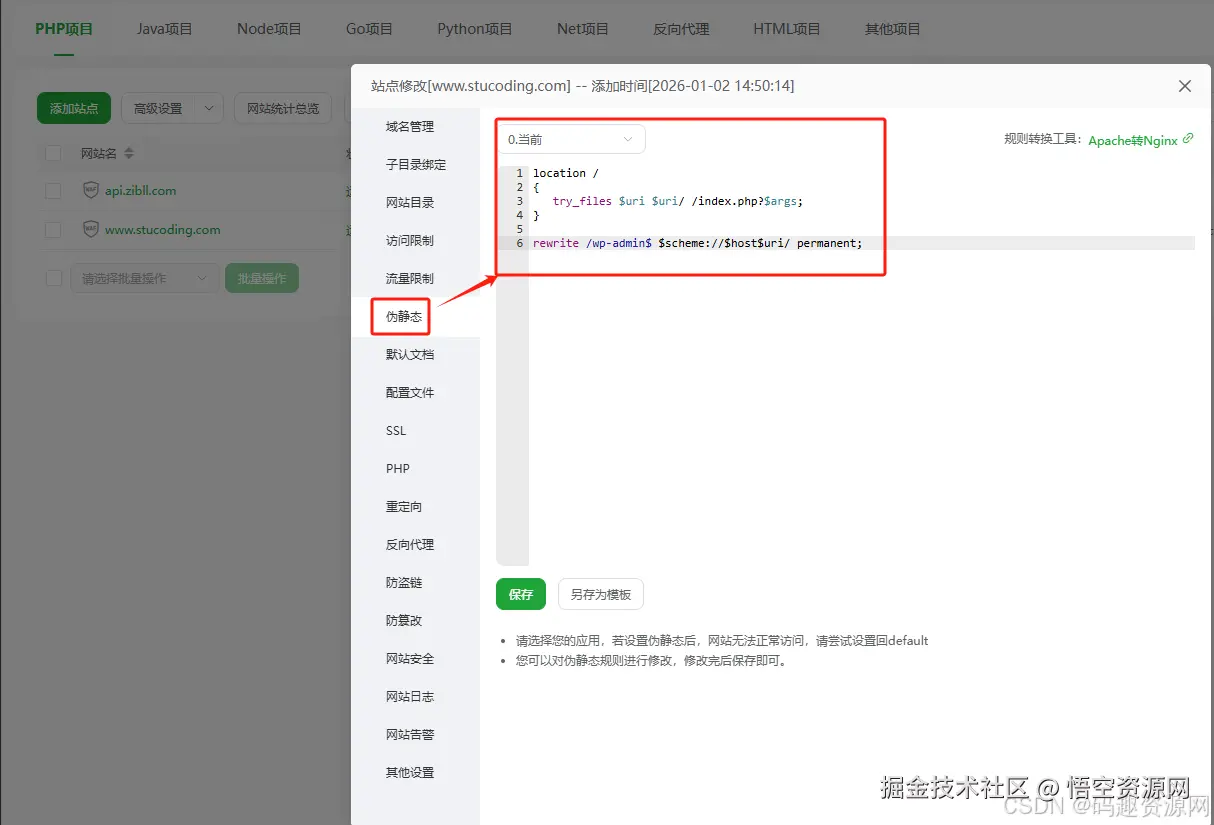Image resolution: width=1214 pixels, height=825 pixels.
Task: Open SSL settings in the side menu
Action: click(397, 431)
